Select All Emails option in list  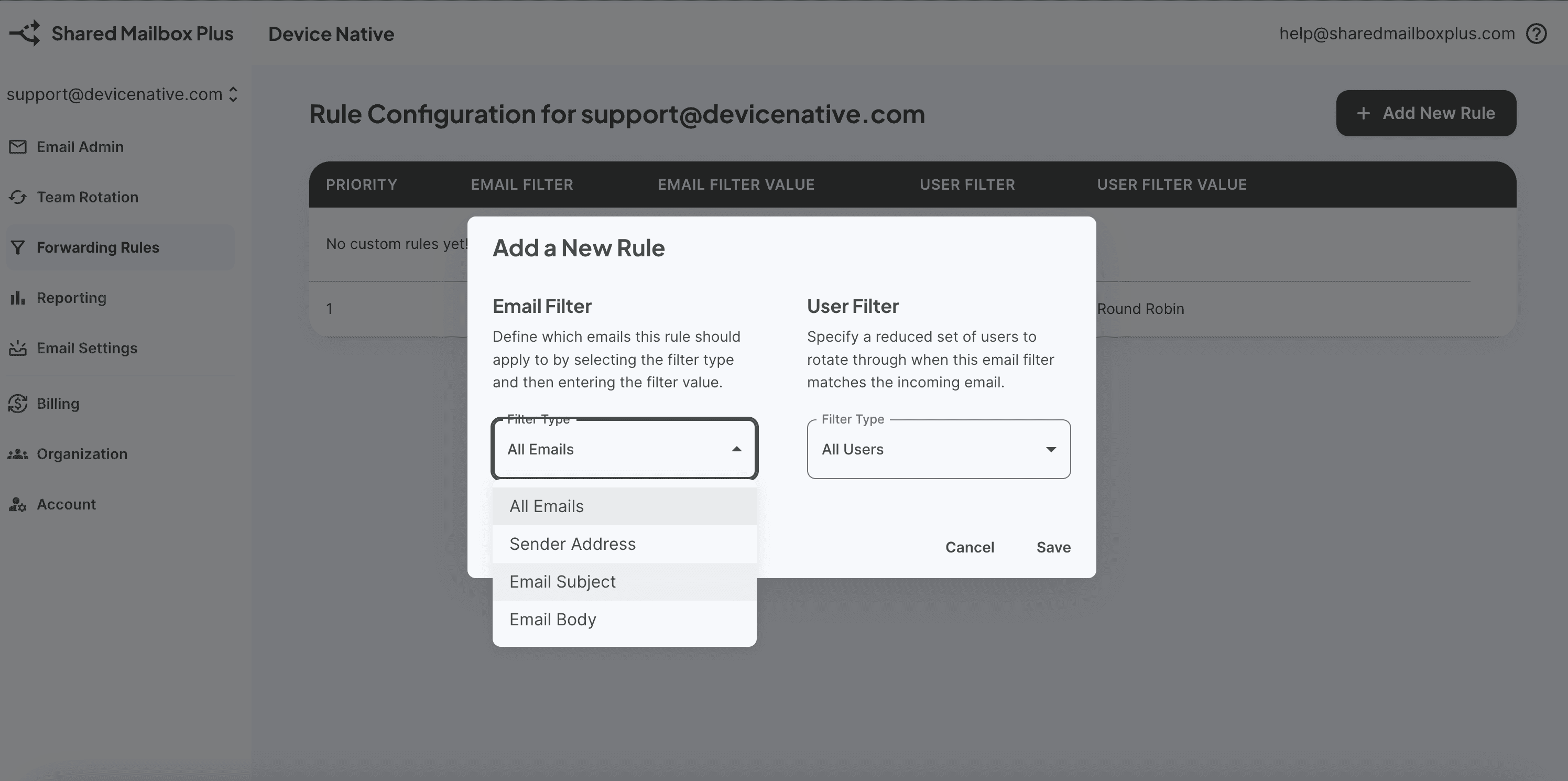[547, 506]
